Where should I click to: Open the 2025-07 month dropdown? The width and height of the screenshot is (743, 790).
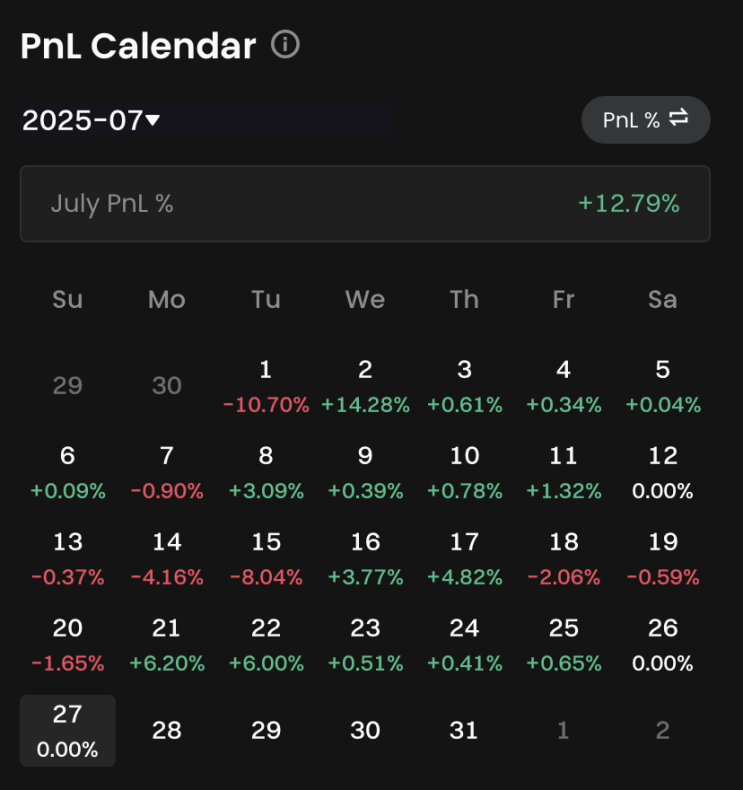click(x=91, y=121)
